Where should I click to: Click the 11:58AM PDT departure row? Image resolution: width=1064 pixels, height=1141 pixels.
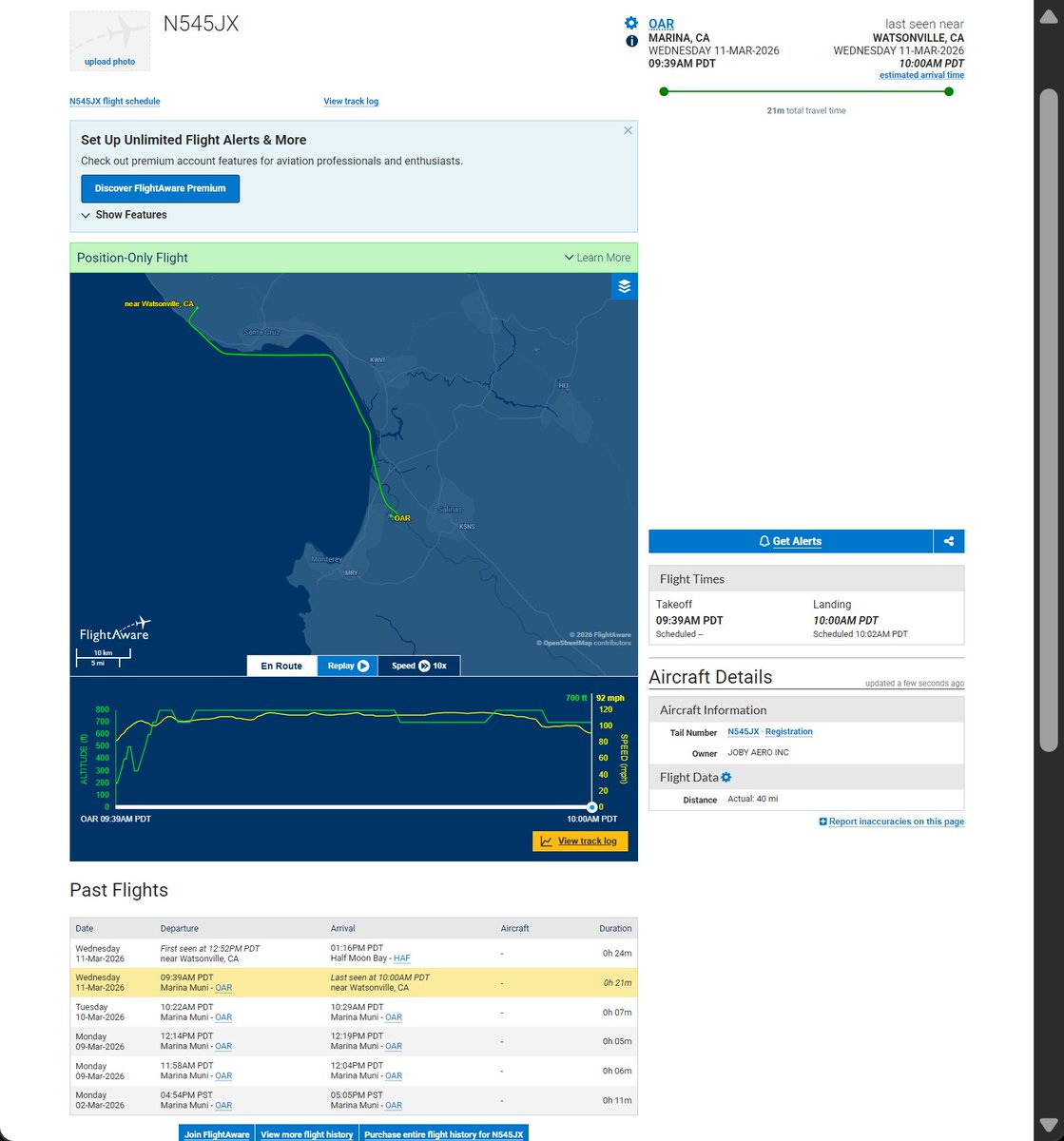tap(354, 1071)
